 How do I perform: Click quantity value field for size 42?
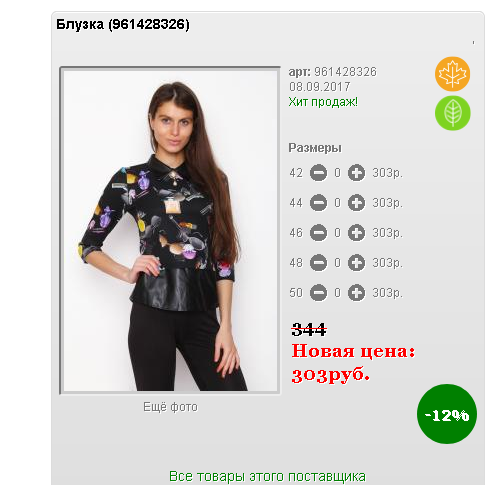[337, 173]
